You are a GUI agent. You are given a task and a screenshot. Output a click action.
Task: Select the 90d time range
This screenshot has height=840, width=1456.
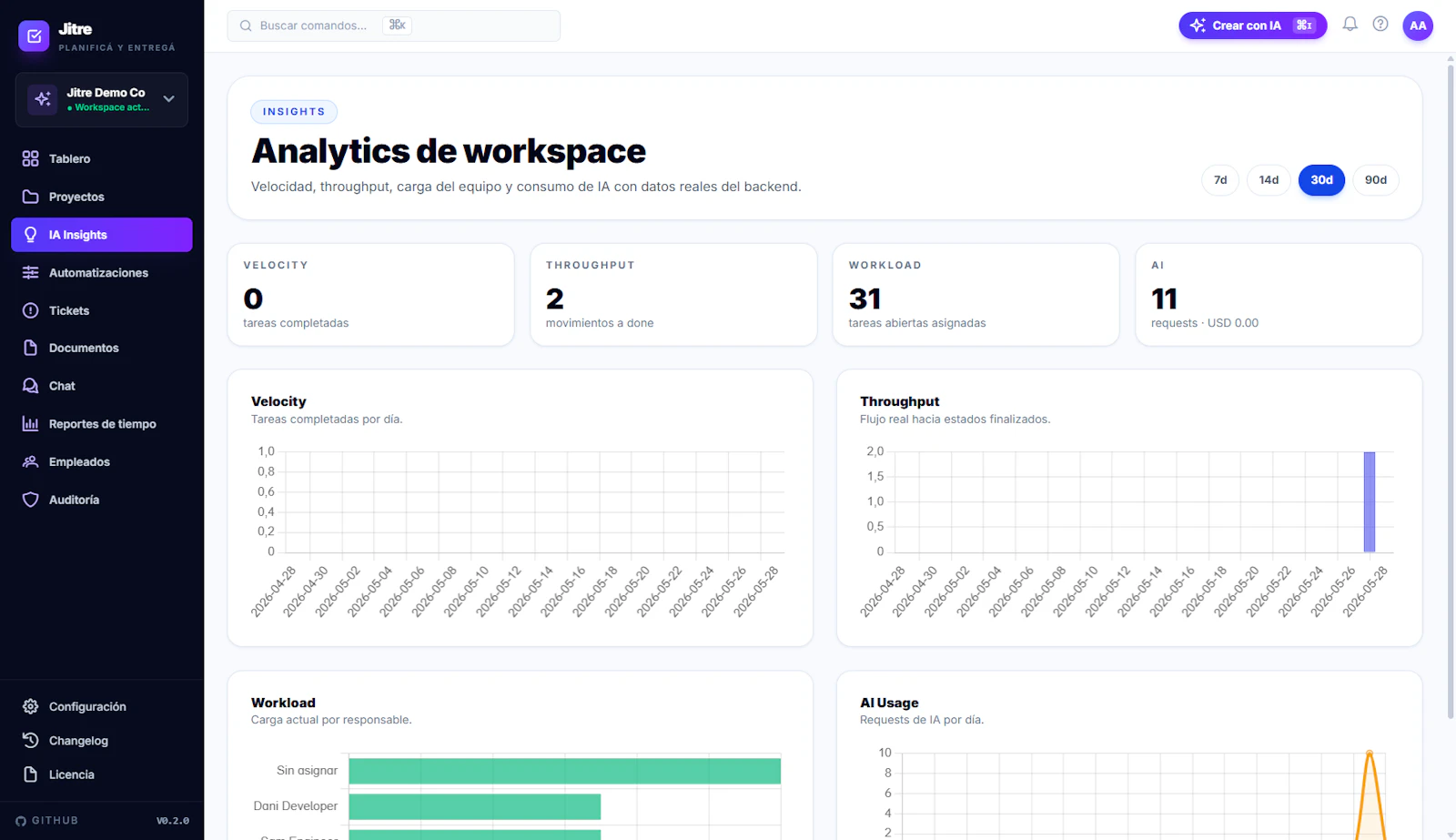[x=1376, y=180]
